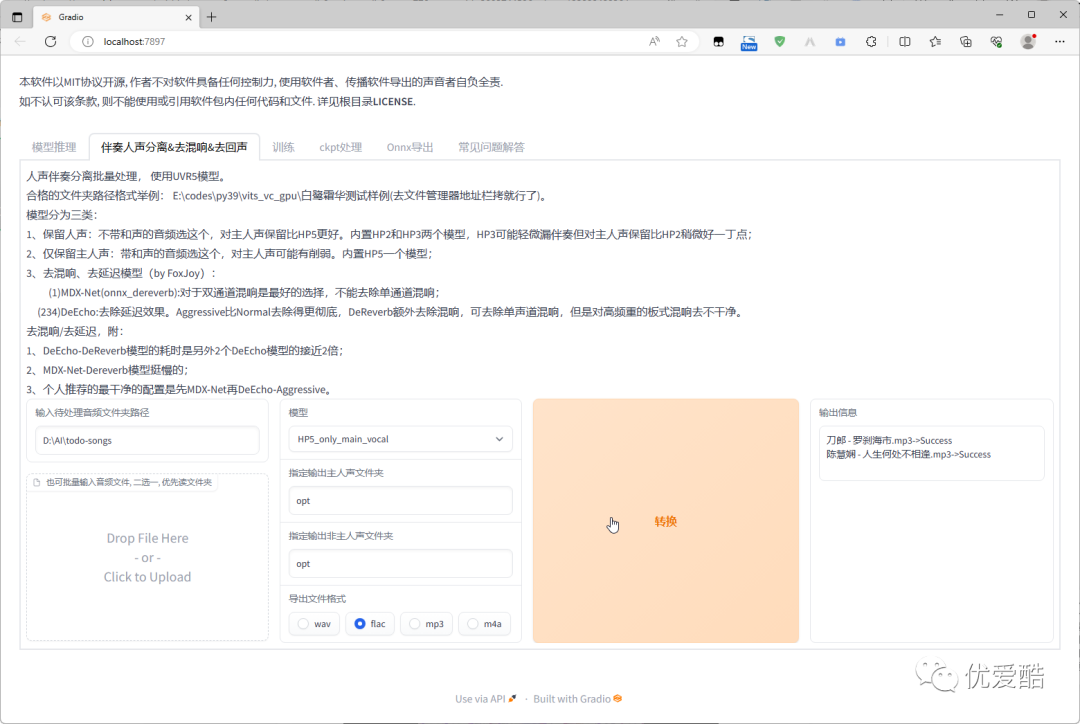This screenshot has height=724, width=1080.
Task: Switch to the 训练 tab
Action: (x=282, y=146)
